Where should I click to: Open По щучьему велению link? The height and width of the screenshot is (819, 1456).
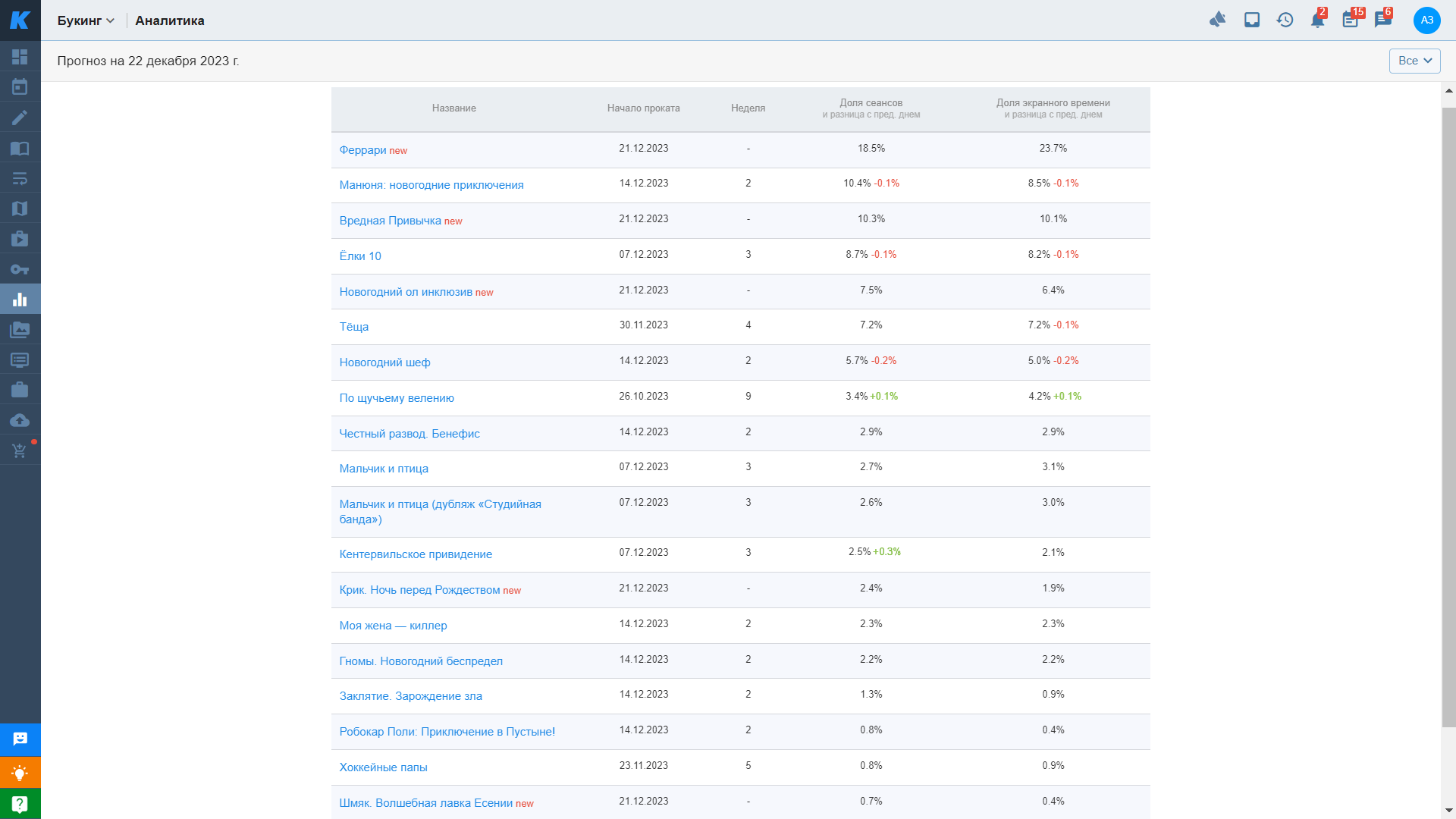(x=397, y=398)
